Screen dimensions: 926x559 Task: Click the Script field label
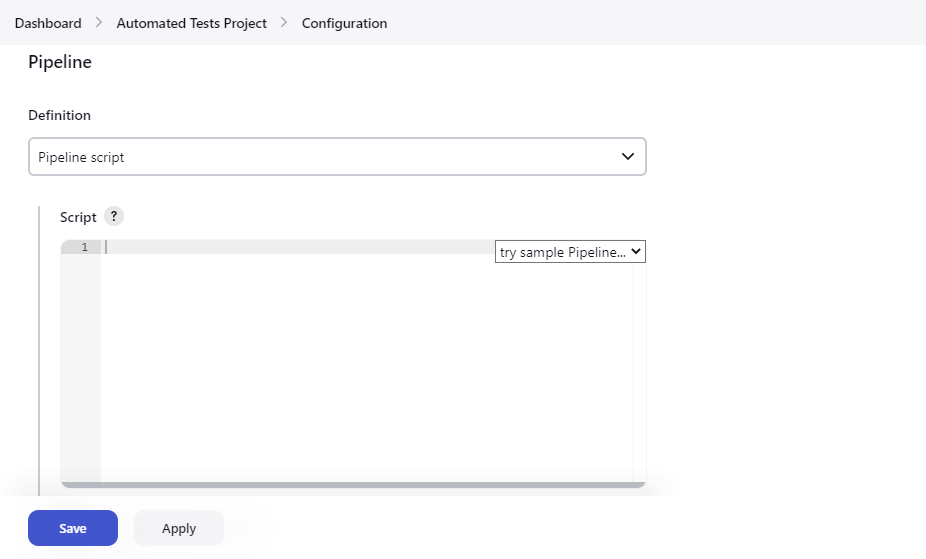(78, 217)
